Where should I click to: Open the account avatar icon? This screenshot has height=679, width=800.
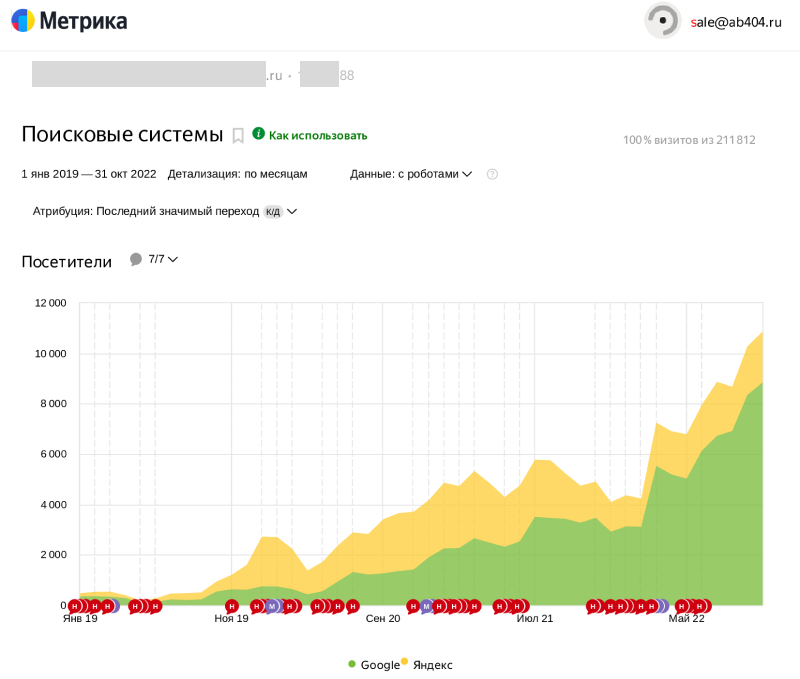tap(662, 21)
